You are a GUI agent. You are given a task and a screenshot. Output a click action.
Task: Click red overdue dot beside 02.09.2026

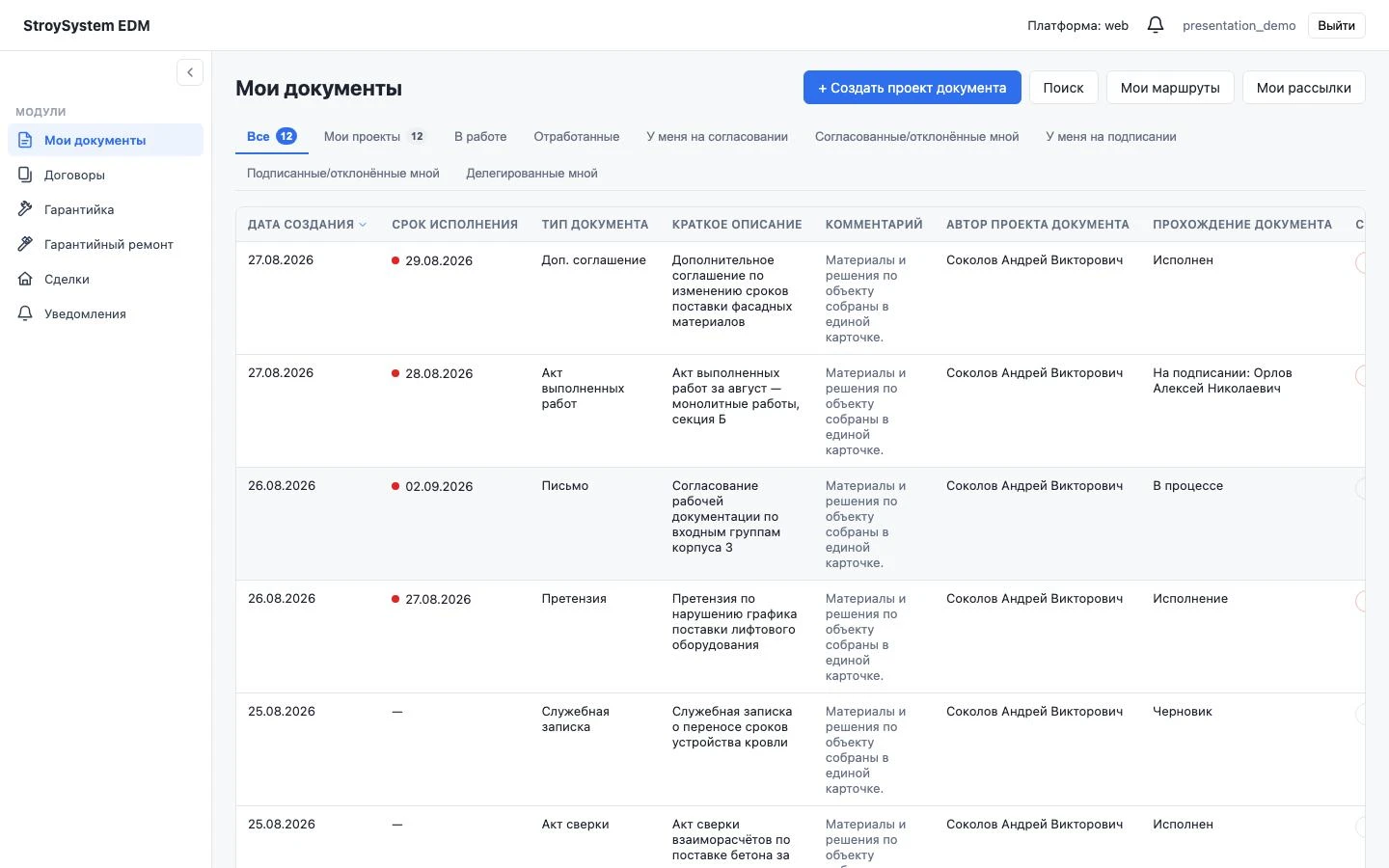tap(395, 486)
